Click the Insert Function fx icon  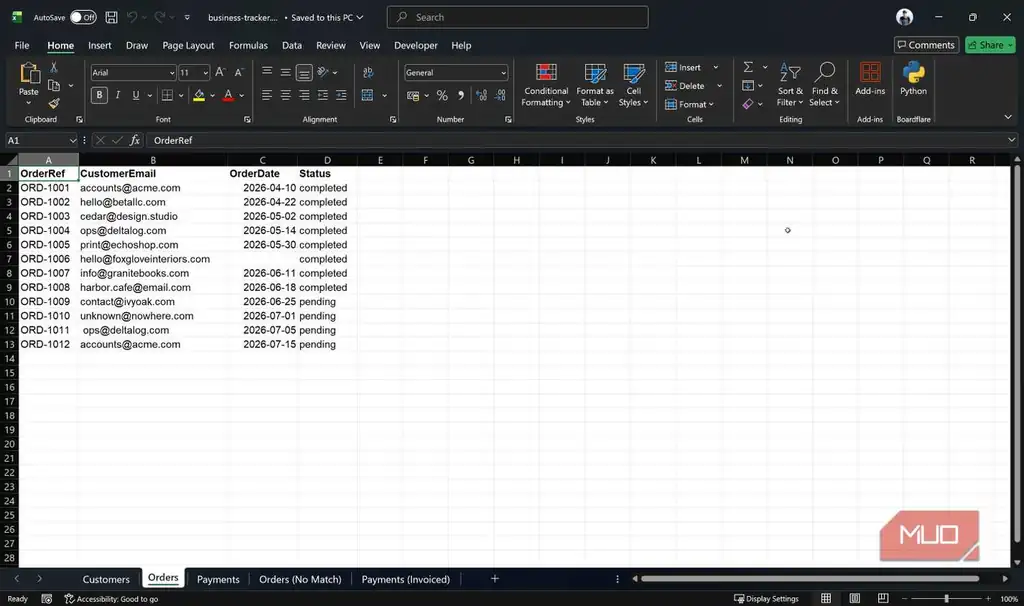(x=135, y=140)
